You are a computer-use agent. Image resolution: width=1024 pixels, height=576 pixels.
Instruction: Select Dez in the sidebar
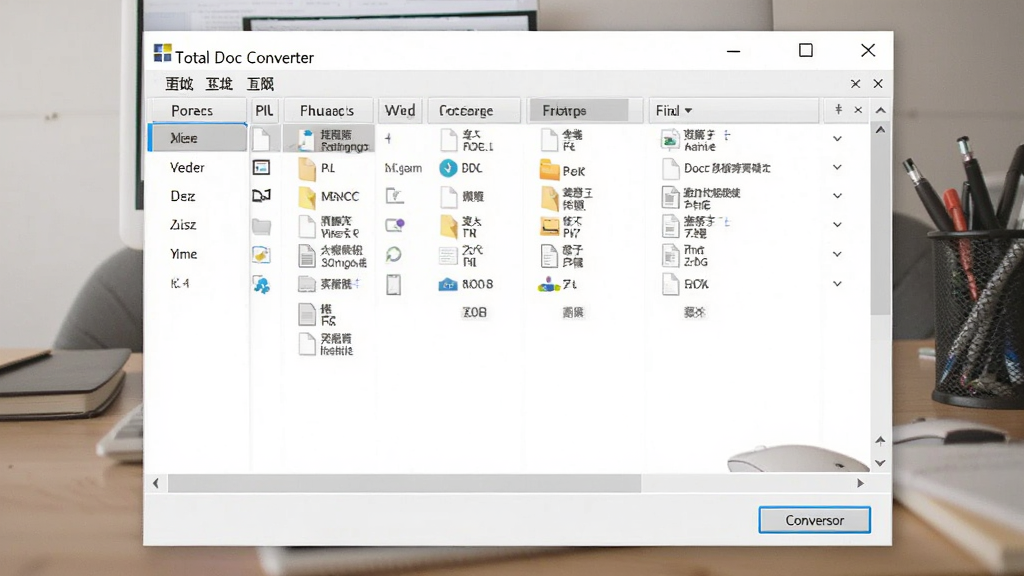183,196
